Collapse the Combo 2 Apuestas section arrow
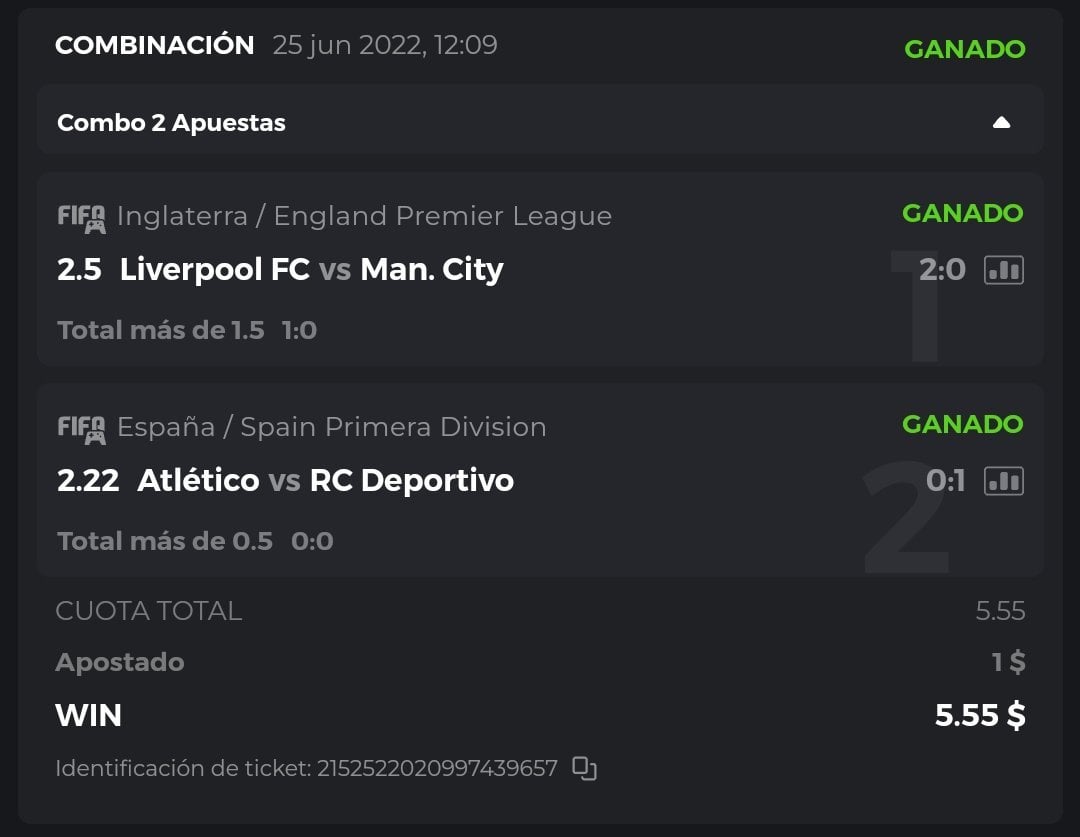1080x837 pixels. (x=1001, y=123)
